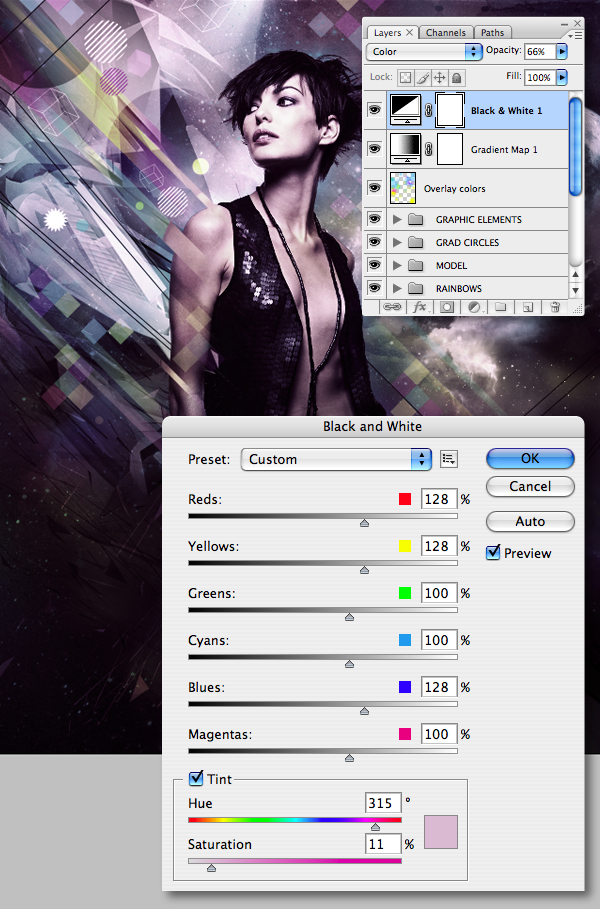This screenshot has width=600, height=909.
Task: Select Gradient Map 1 layer mask
Action: coord(450,149)
